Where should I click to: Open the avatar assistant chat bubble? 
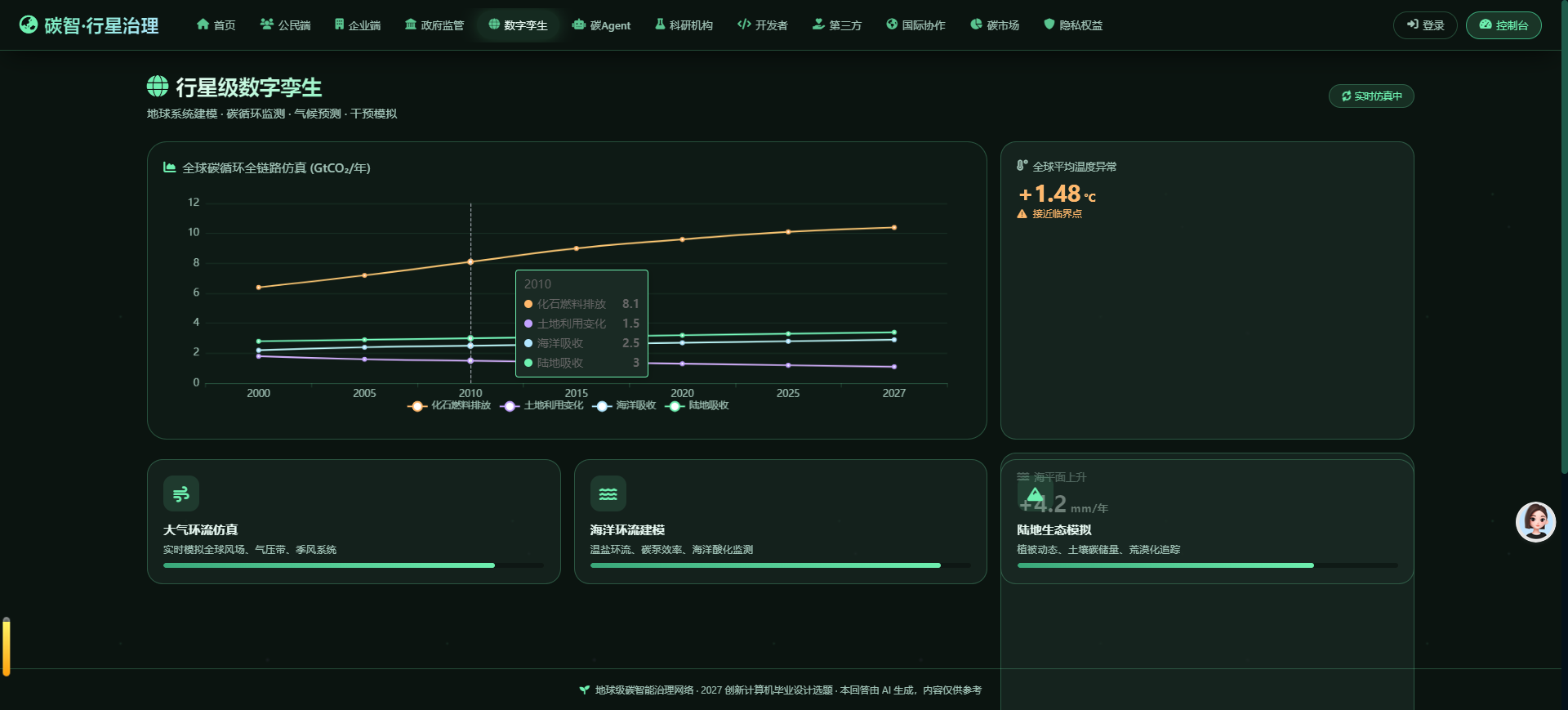pos(1535,522)
